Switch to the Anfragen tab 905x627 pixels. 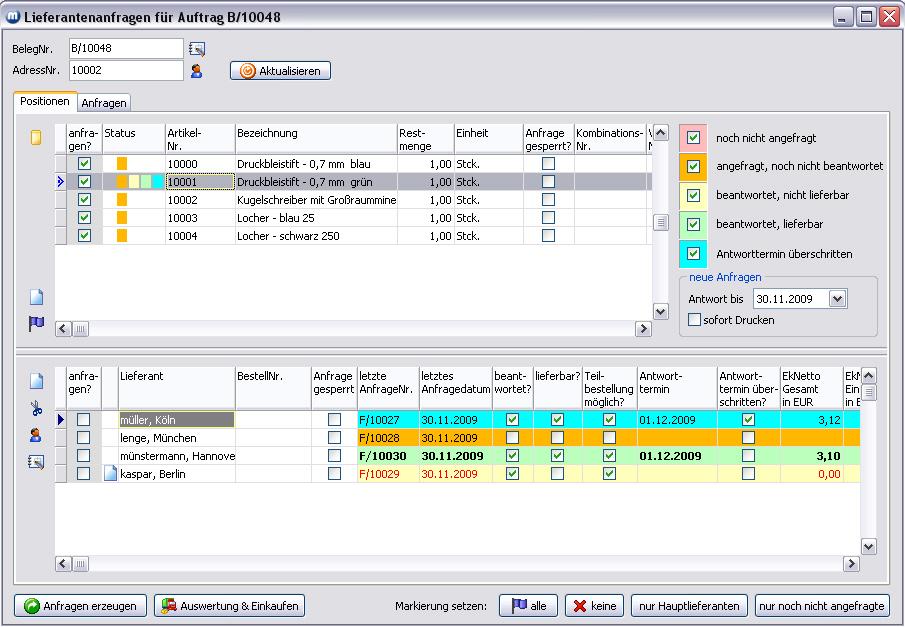click(x=103, y=102)
